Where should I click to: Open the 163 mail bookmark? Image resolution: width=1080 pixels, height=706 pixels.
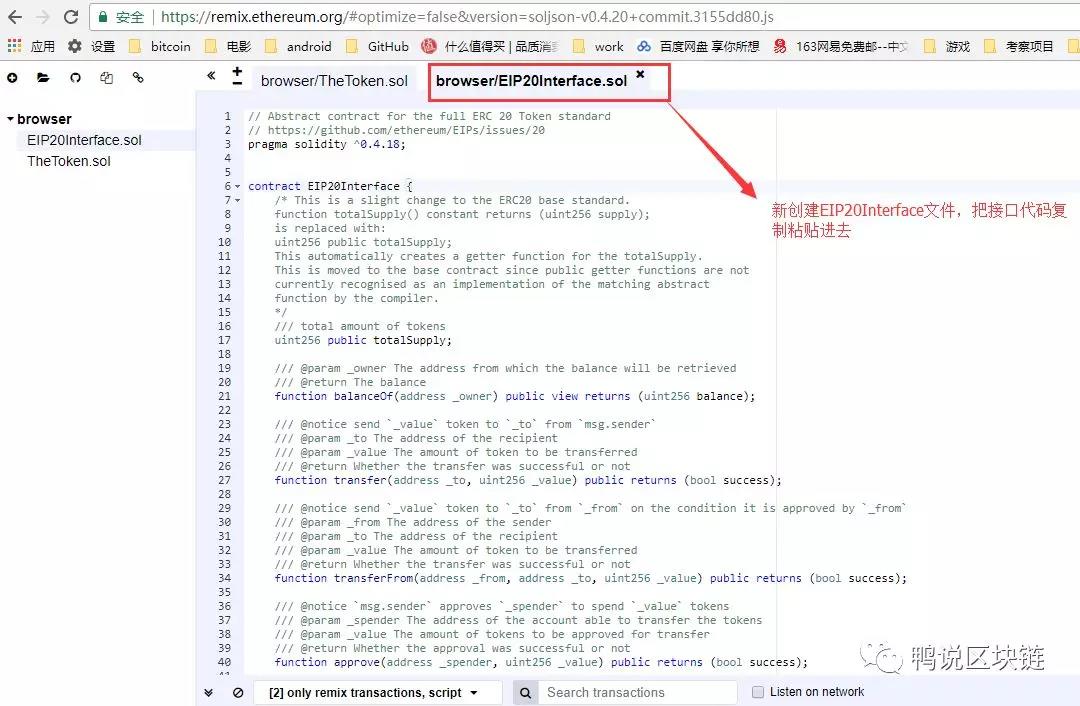(841, 46)
